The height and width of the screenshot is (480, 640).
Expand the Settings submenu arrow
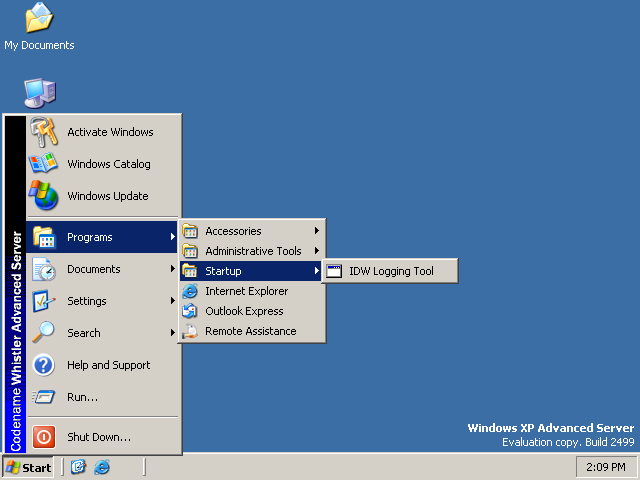pos(172,301)
